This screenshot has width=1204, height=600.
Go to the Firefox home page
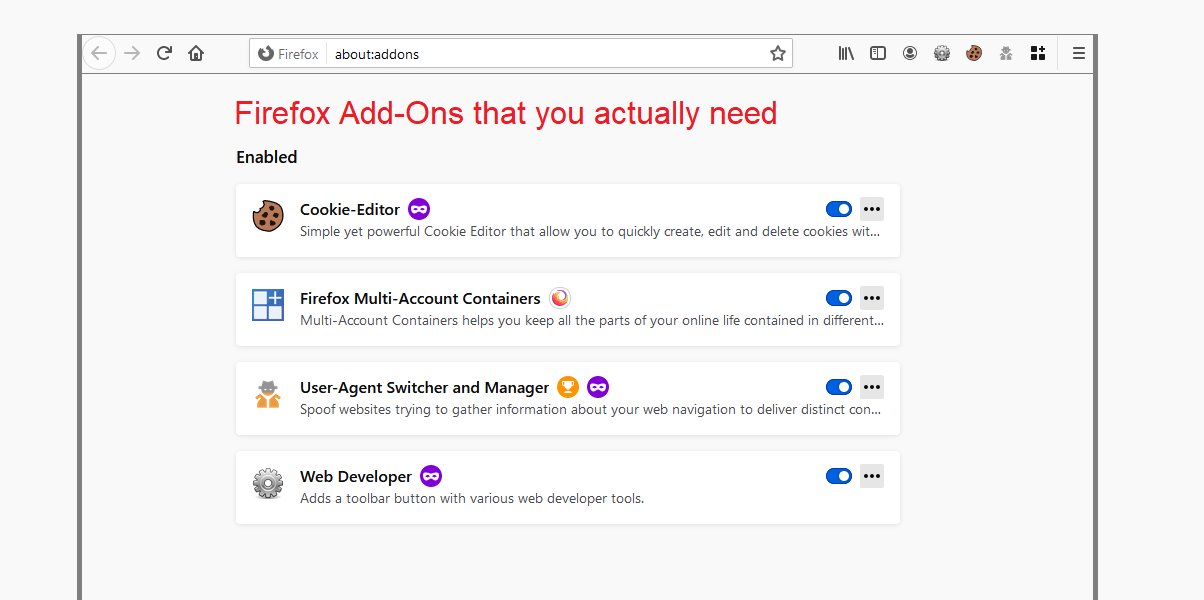coord(196,54)
